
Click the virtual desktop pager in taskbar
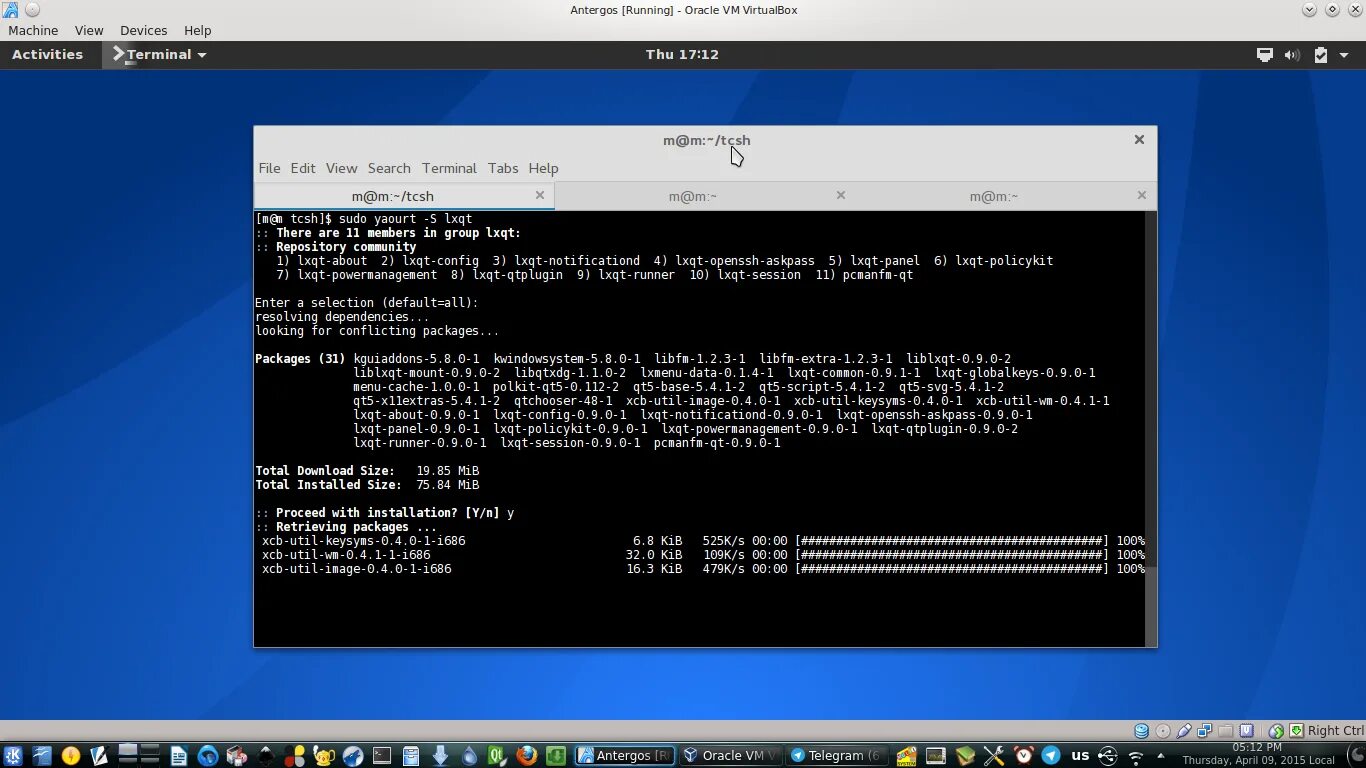click(x=139, y=756)
